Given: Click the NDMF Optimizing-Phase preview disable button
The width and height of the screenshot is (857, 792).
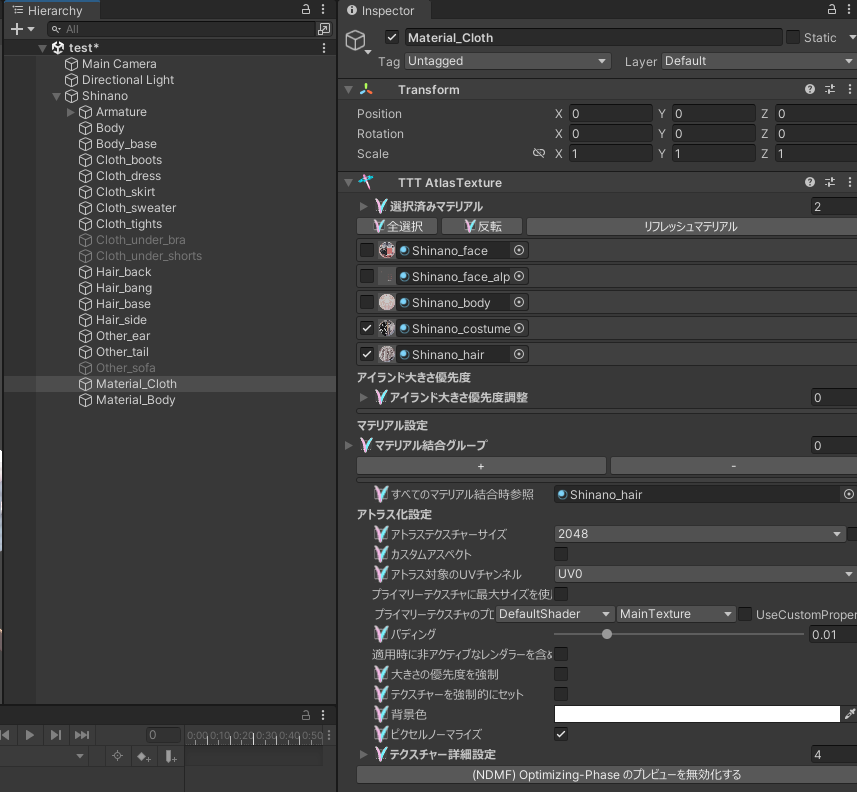Looking at the screenshot, I should (x=607, y=775).
